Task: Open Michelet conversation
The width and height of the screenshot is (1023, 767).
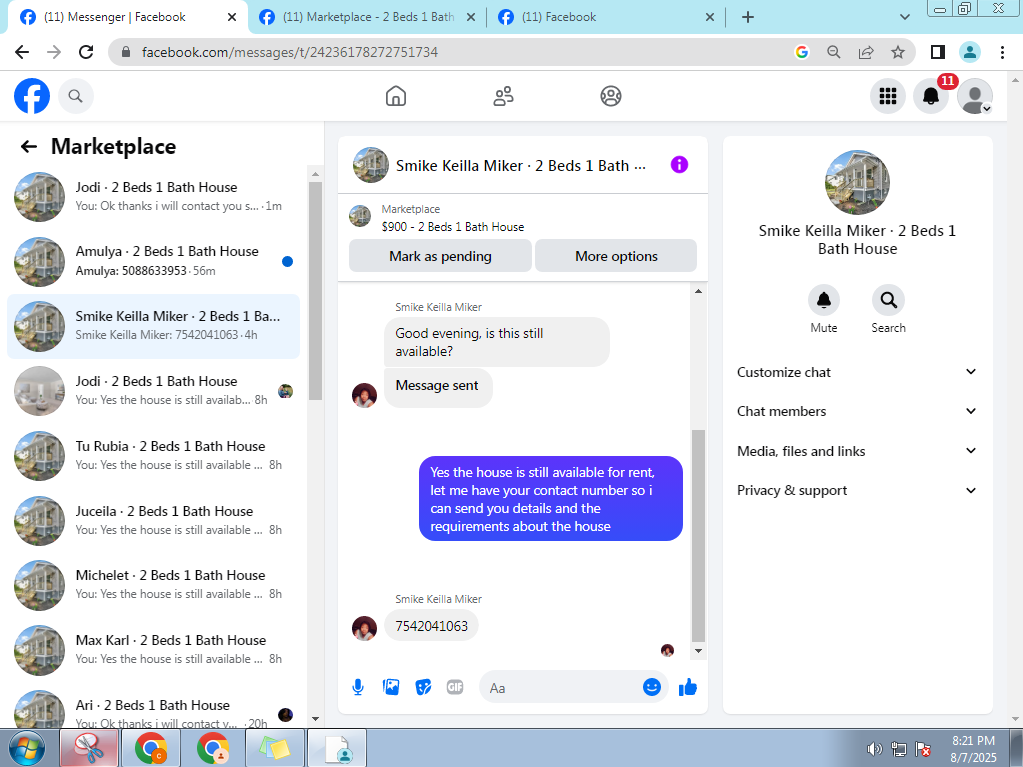Action: (x=153, y=584)
